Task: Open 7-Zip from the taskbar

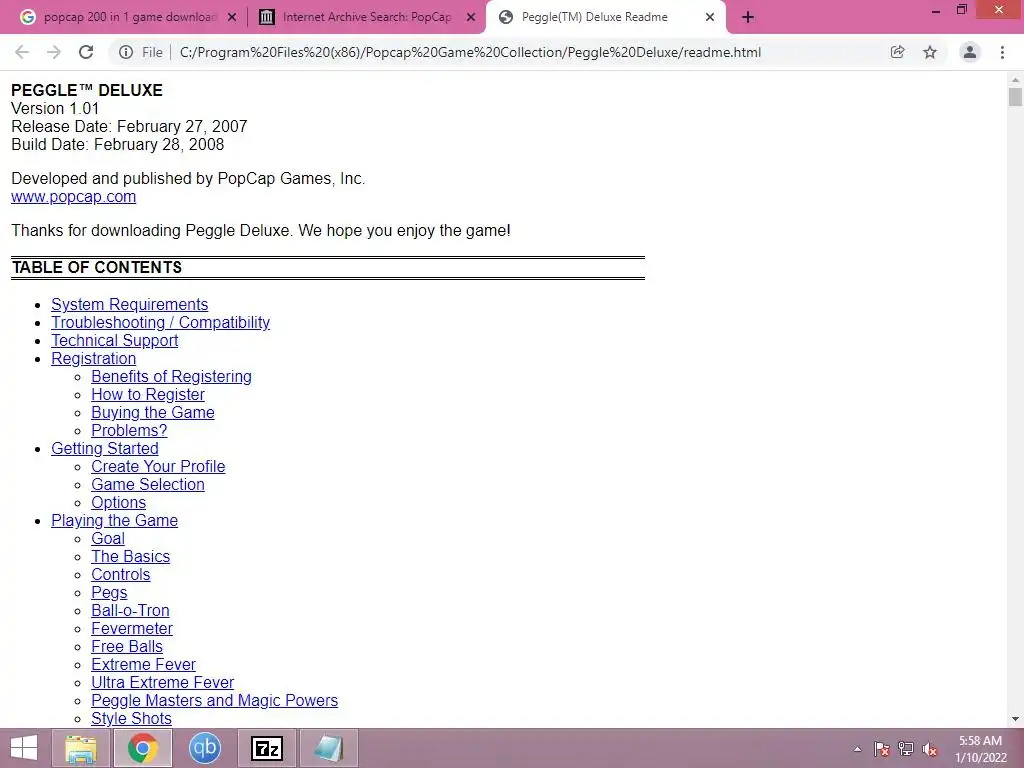Action: (x=266, y=748)
